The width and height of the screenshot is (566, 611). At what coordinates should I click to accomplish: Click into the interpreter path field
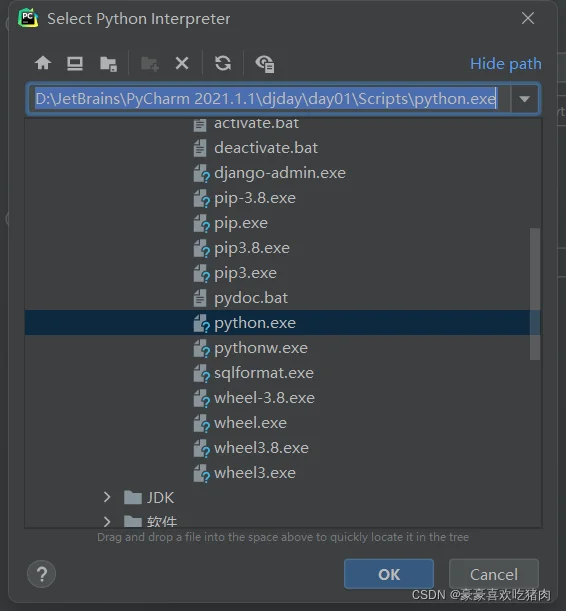(x=269, y=99)
